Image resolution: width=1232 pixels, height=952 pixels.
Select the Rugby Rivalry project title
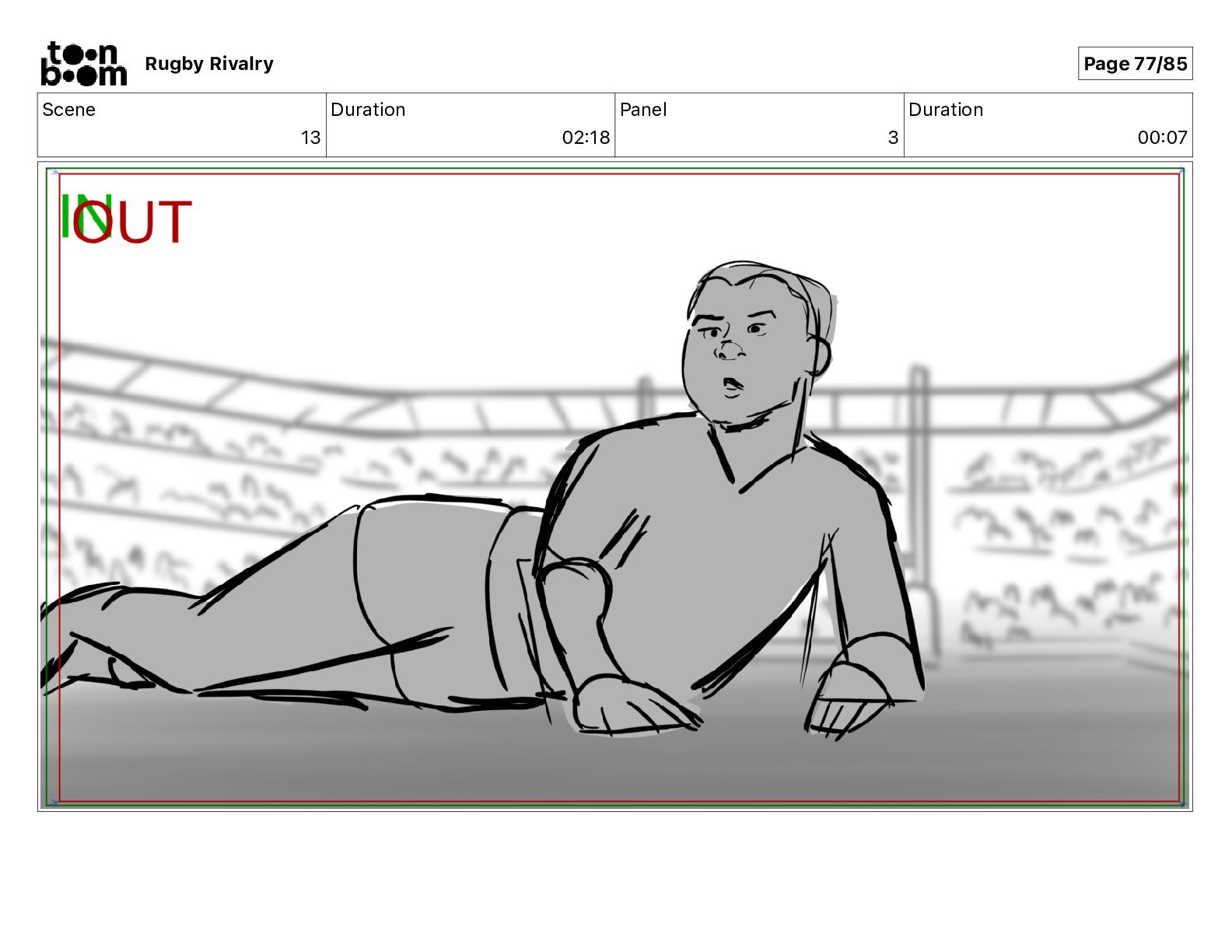pyautogui.click(x=208, y=64)
